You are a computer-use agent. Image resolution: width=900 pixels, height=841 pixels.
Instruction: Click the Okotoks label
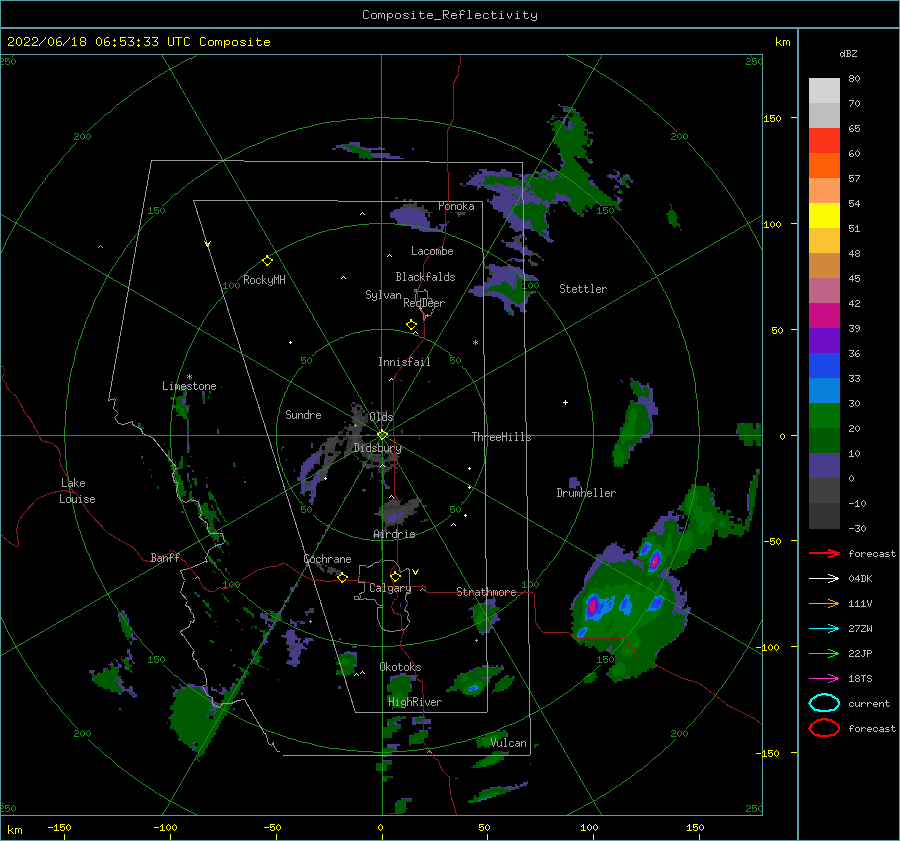pyautogui.click(x=400, y=667)
